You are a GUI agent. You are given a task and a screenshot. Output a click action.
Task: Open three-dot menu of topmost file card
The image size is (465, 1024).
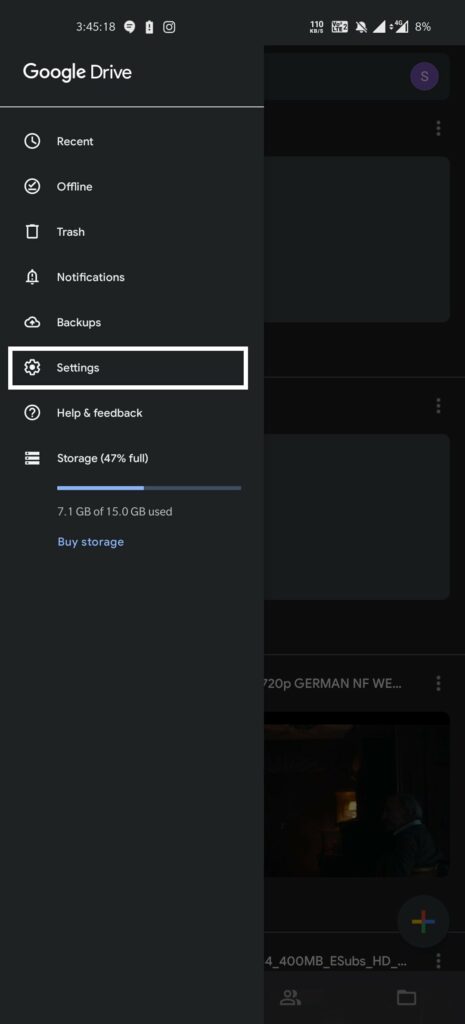438,128
